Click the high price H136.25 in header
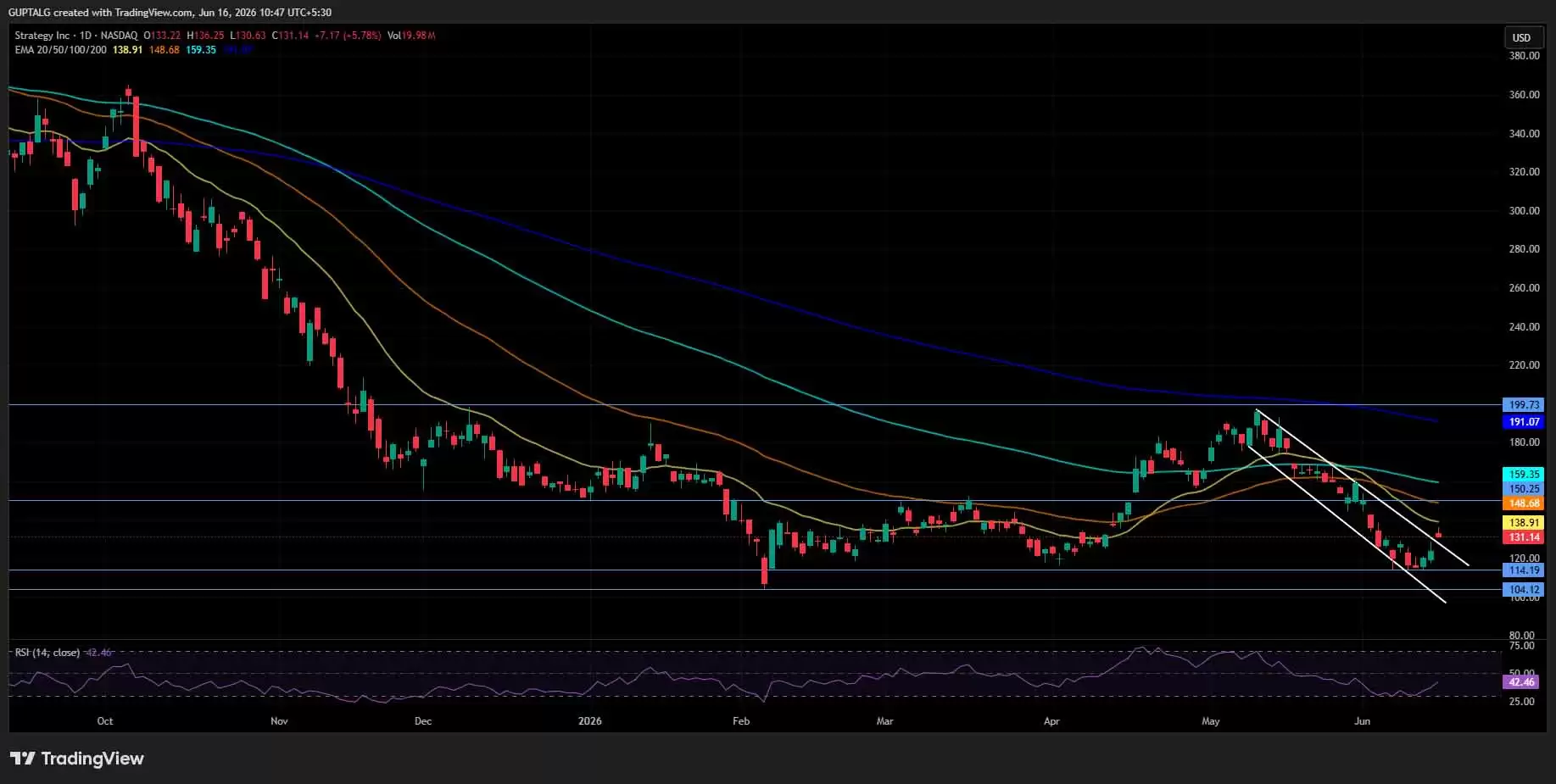 206,36
